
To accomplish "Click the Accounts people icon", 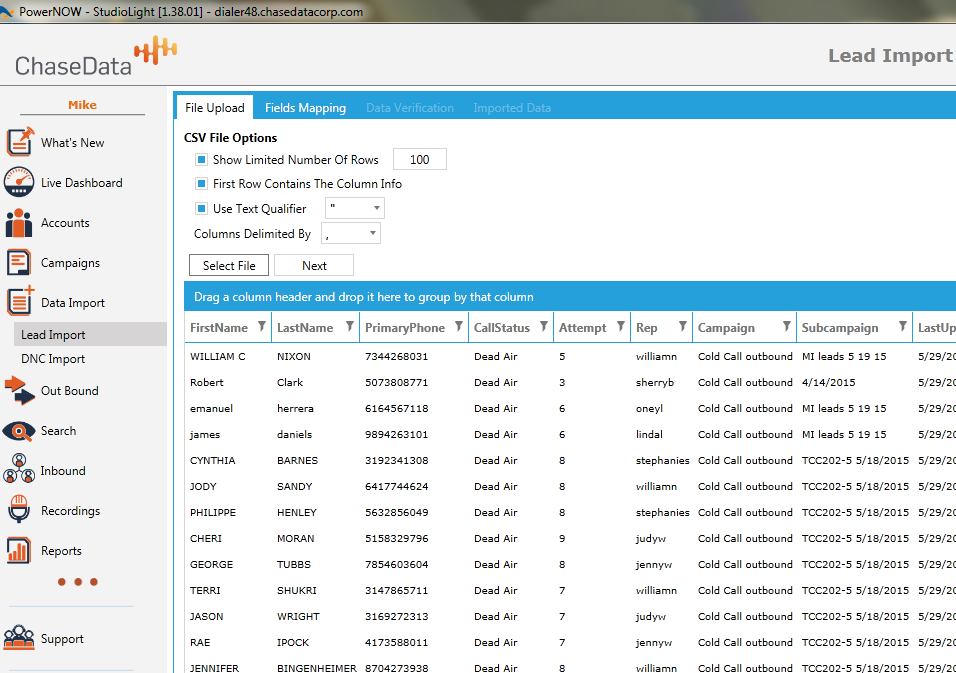I will [20, 223].
